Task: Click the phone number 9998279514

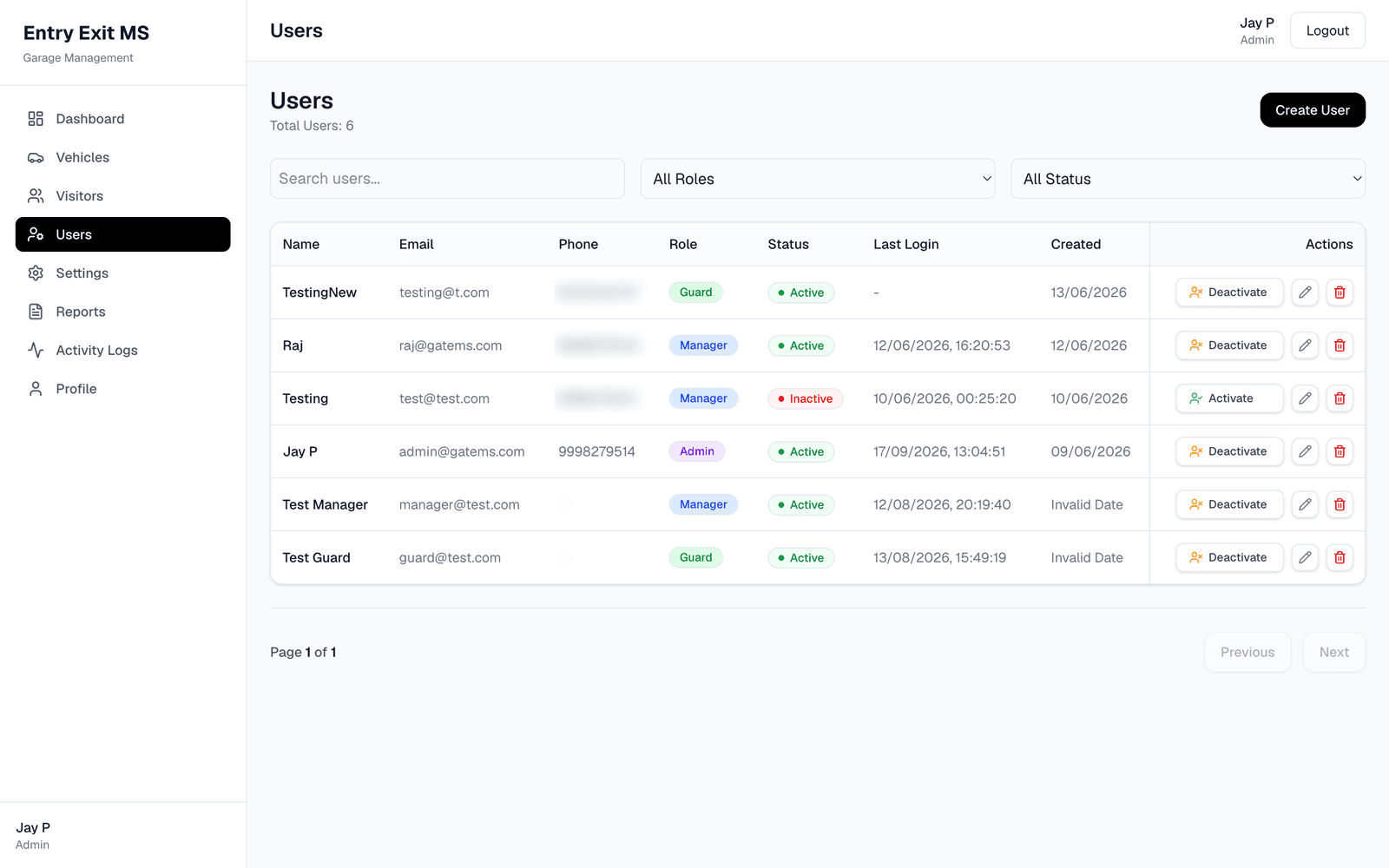Action: point(596,451)
